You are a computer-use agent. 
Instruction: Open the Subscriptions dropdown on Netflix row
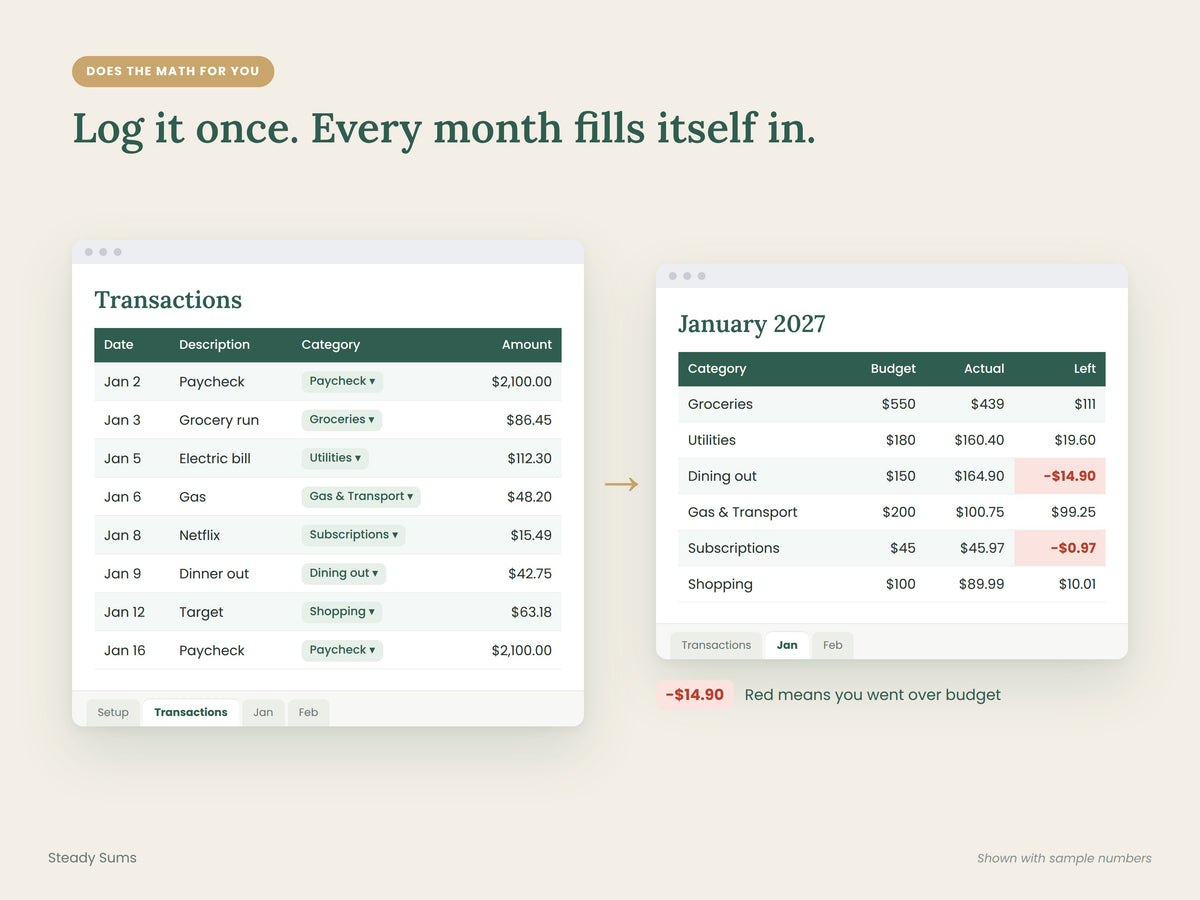353,535
